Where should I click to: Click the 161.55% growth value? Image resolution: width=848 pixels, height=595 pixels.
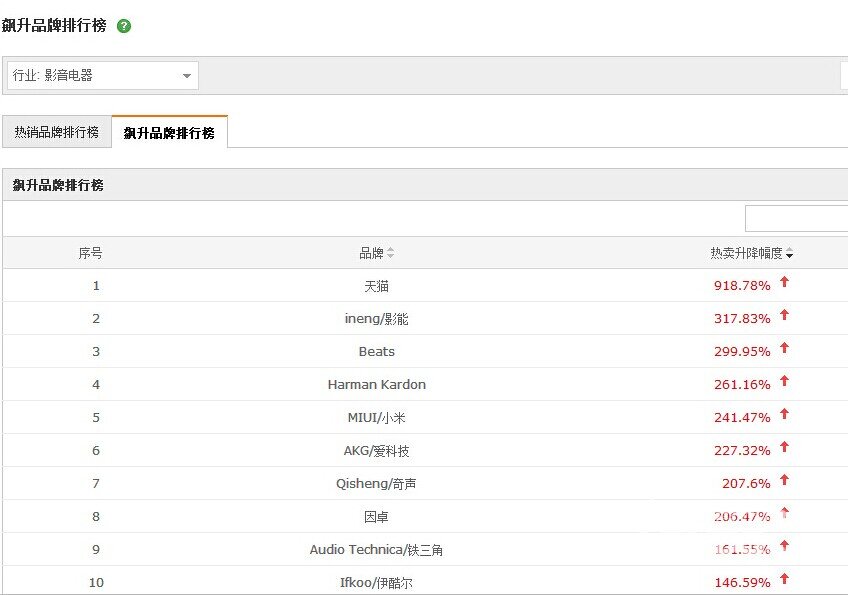742,550
